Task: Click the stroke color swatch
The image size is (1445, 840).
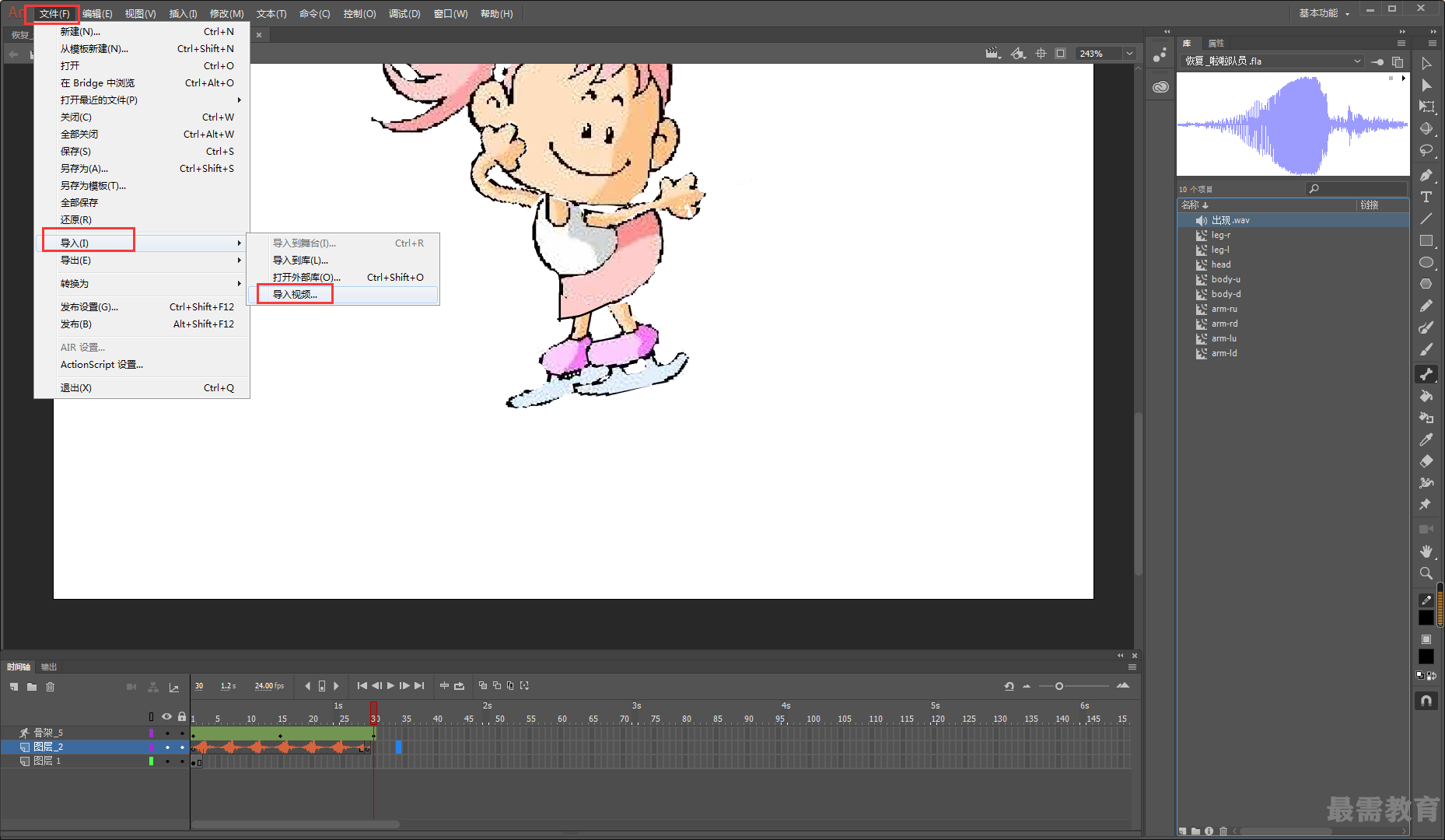Action: coord(1426,618)
